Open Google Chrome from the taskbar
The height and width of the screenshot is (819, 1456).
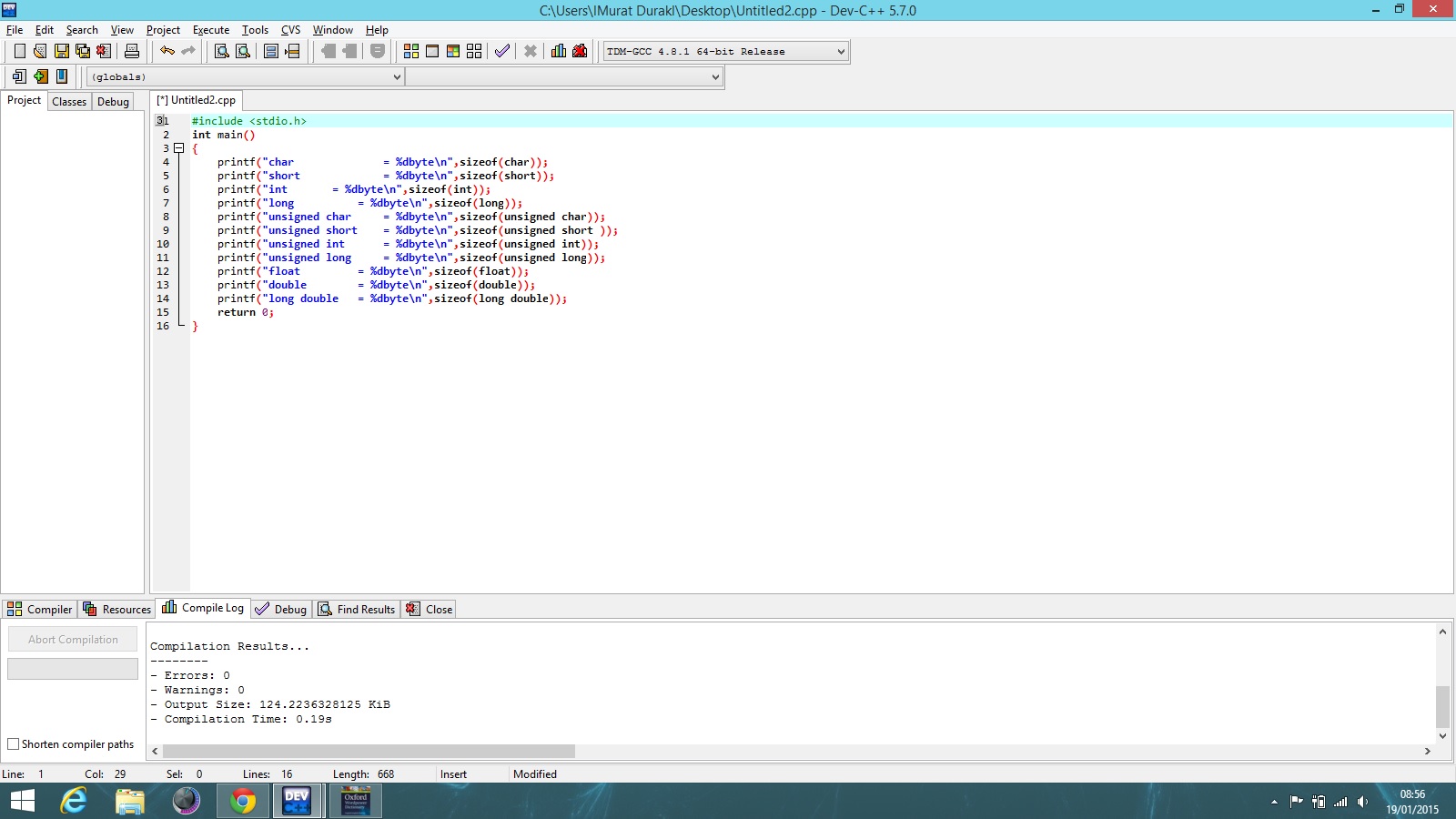pyautogui.click(x=242, y=801)
